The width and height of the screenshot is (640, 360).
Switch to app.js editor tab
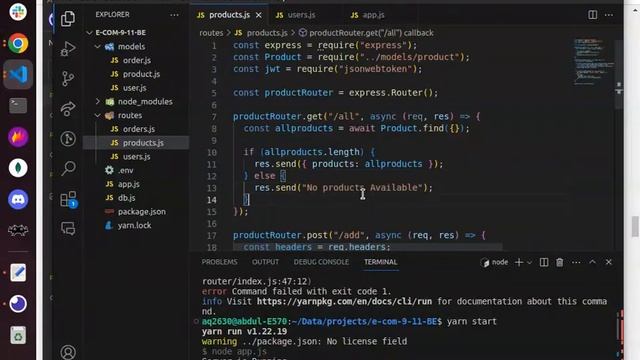click(373, 15)
